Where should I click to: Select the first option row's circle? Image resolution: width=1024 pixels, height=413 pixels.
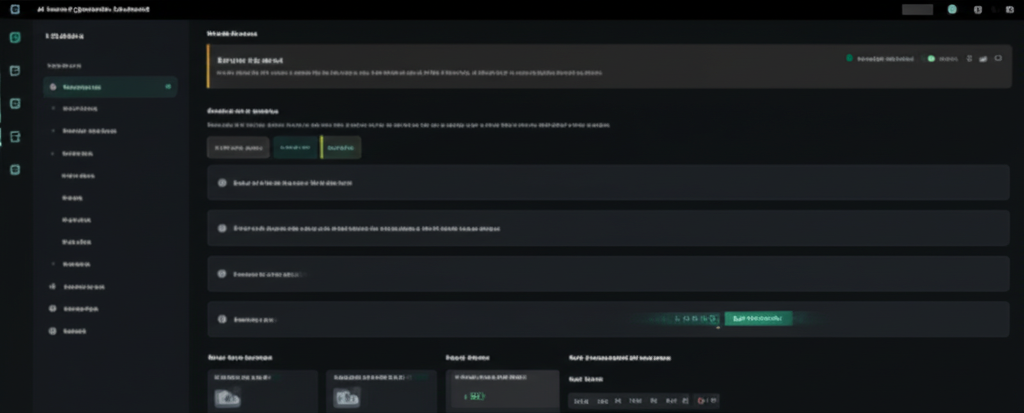[x=222, y=184]
